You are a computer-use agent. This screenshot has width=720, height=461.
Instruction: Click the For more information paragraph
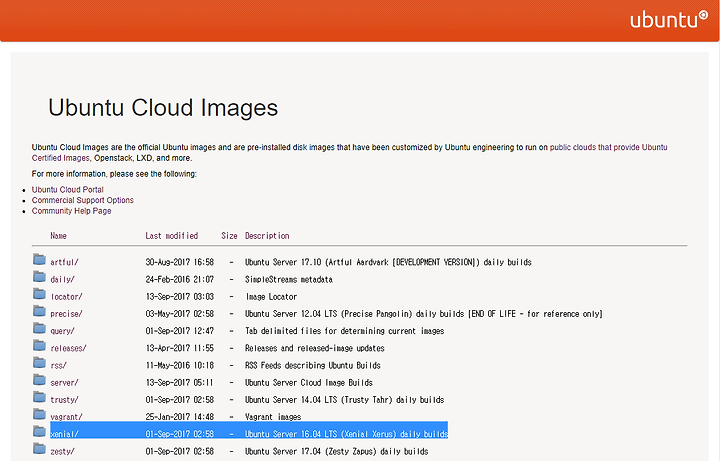114,174
